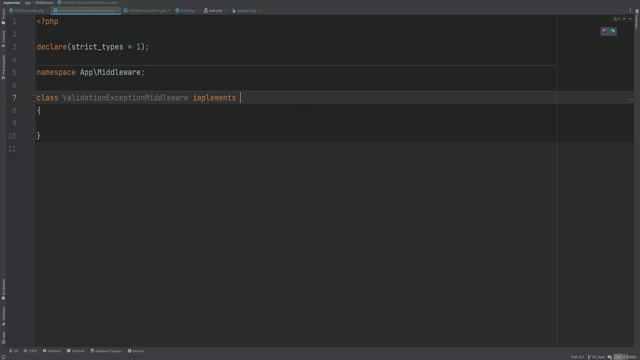
Task: Open the Problems tool window
Action: (x=52, y=351)
